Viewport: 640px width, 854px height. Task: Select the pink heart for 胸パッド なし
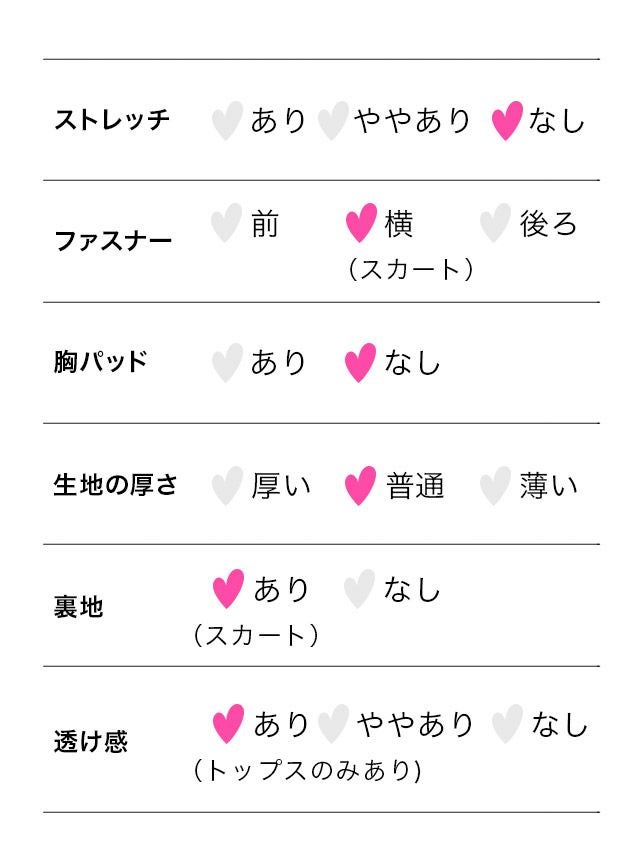360,363
